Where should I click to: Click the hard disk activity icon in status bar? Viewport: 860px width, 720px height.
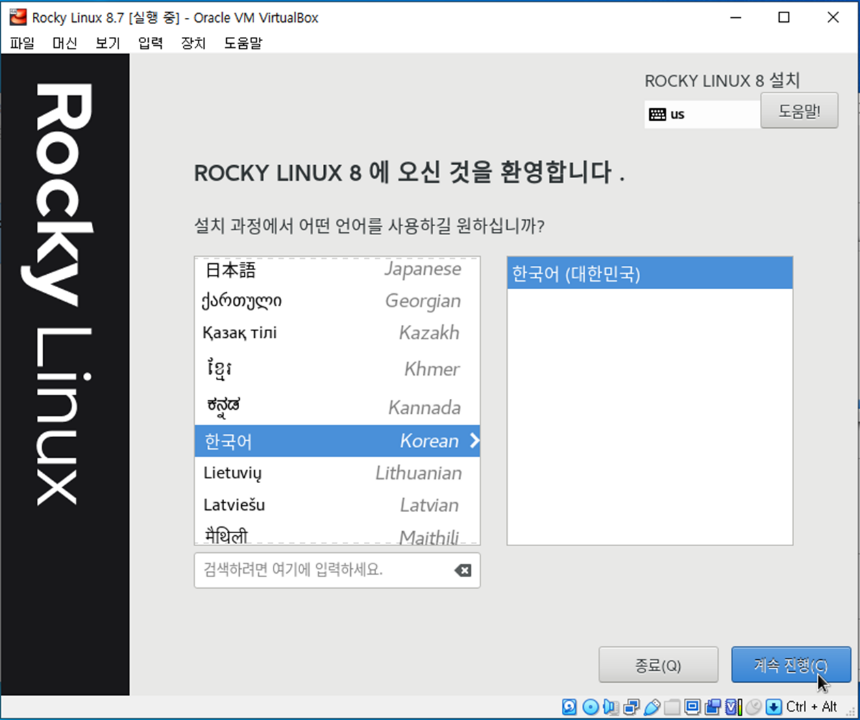570,706
